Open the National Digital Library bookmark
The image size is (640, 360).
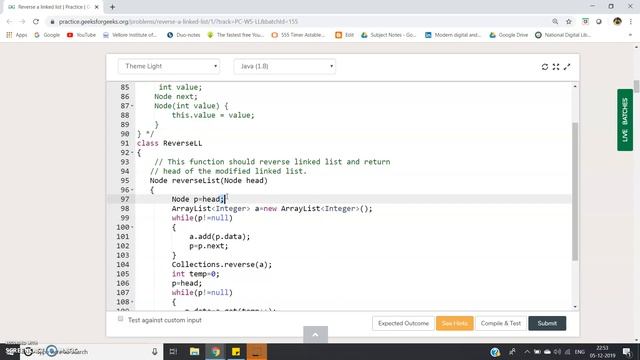point(563,35)
